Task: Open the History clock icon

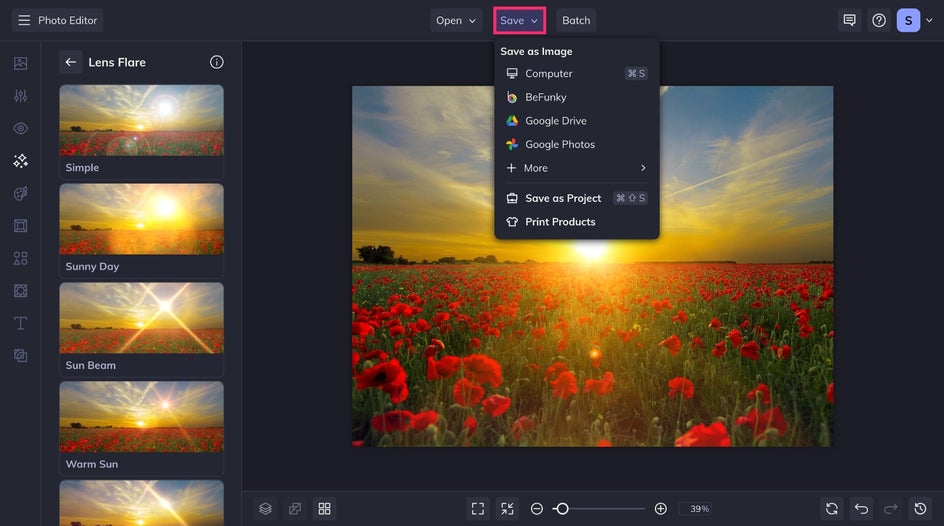Action: pyautogui.click(x=921, y=509)
